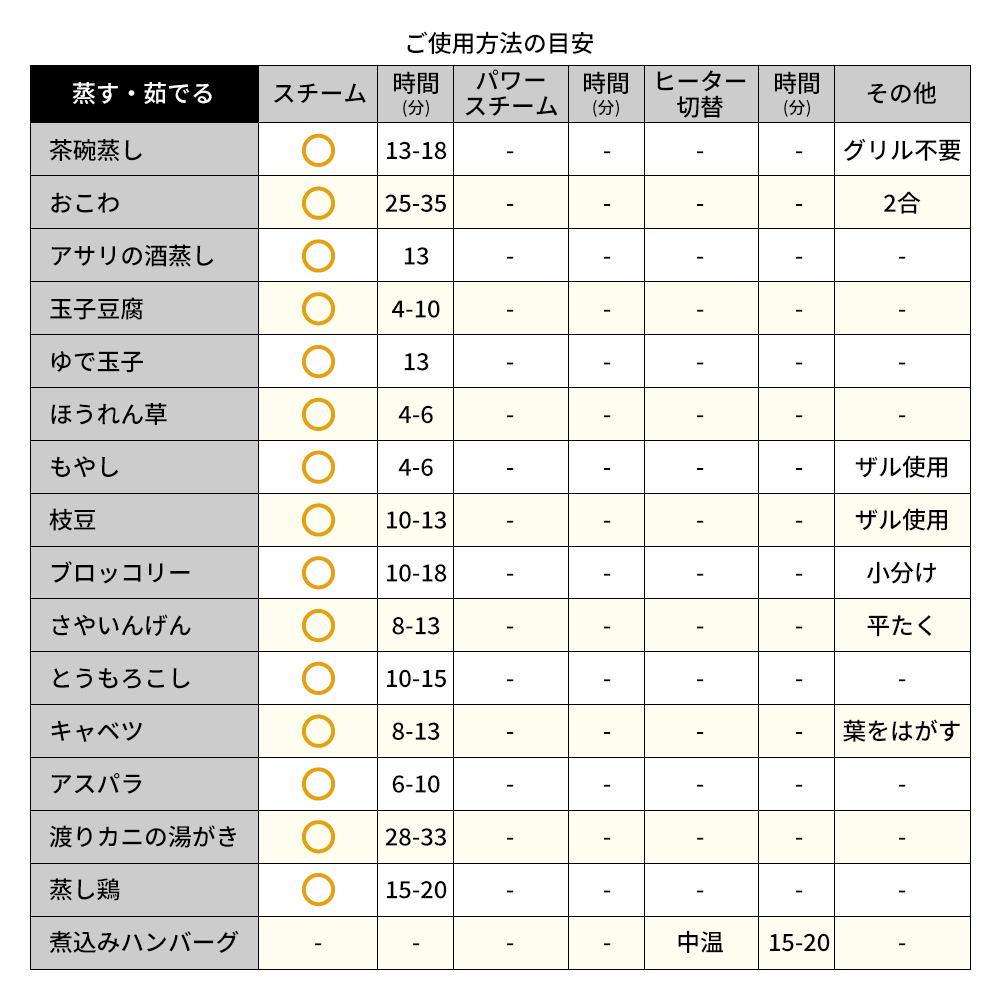Click the 中温 heater setting cell
The image size is (1000, 1000).
coord(701,943)
